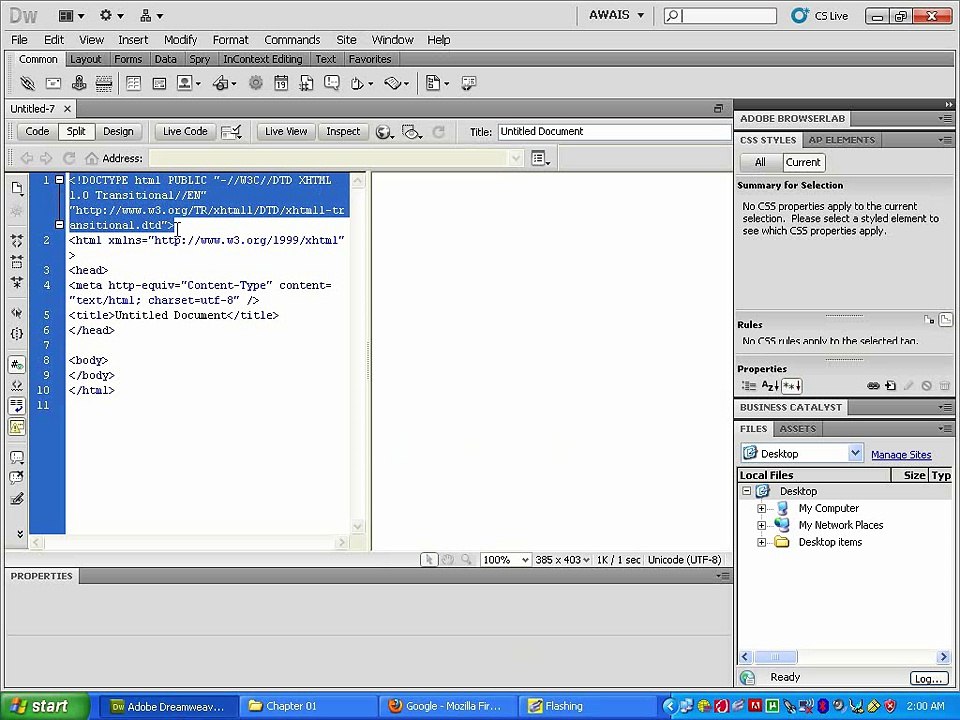Open File Management icon in coding toolbar

[x=17, y=189]
